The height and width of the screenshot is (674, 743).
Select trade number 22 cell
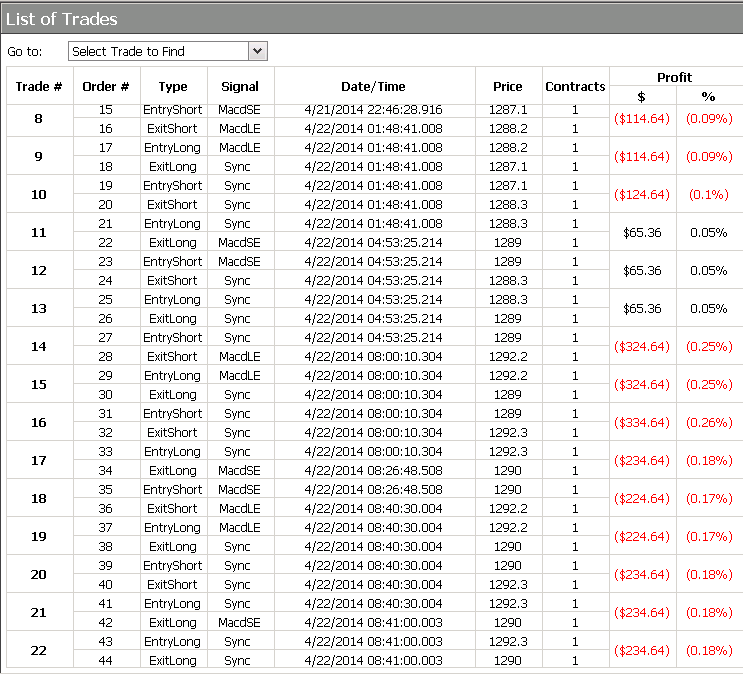pyautogui.click(x=39, y=650)
